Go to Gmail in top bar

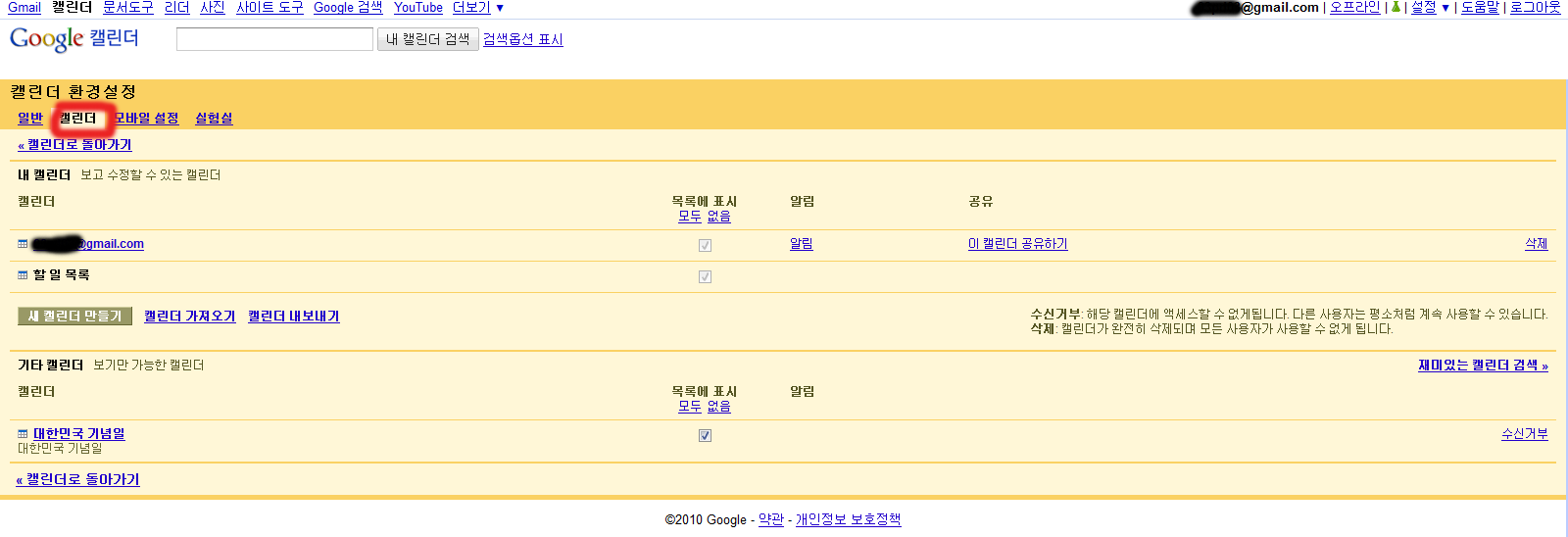(x=24, y=7)
